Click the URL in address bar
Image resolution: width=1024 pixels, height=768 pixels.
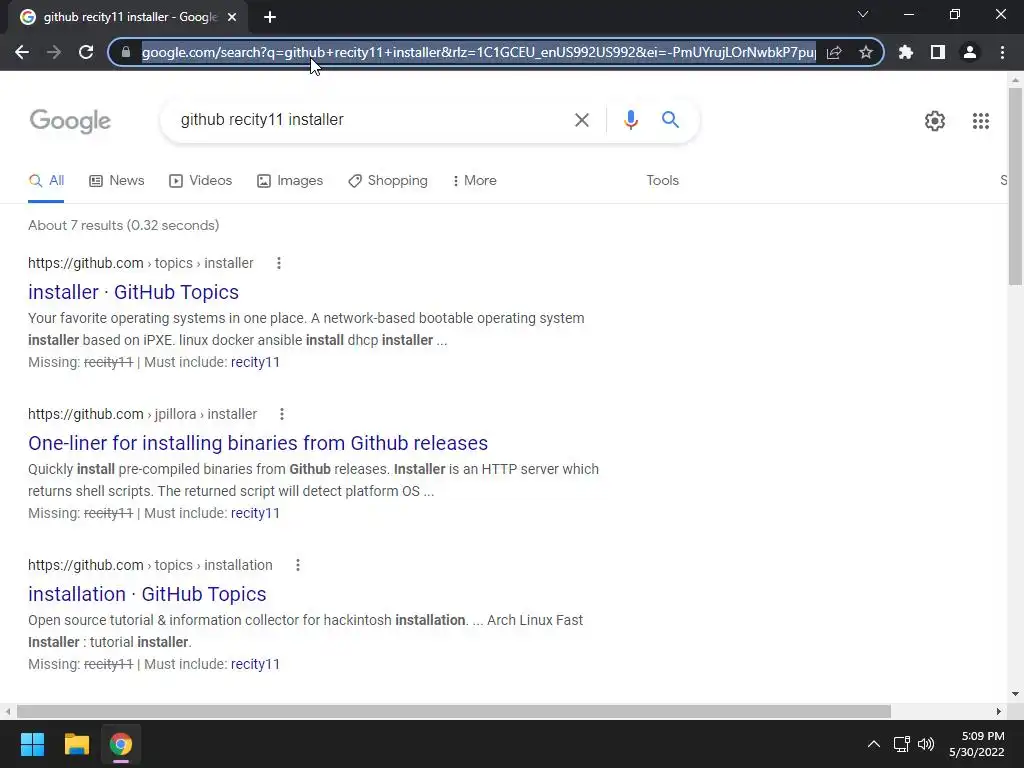(479, 52)
